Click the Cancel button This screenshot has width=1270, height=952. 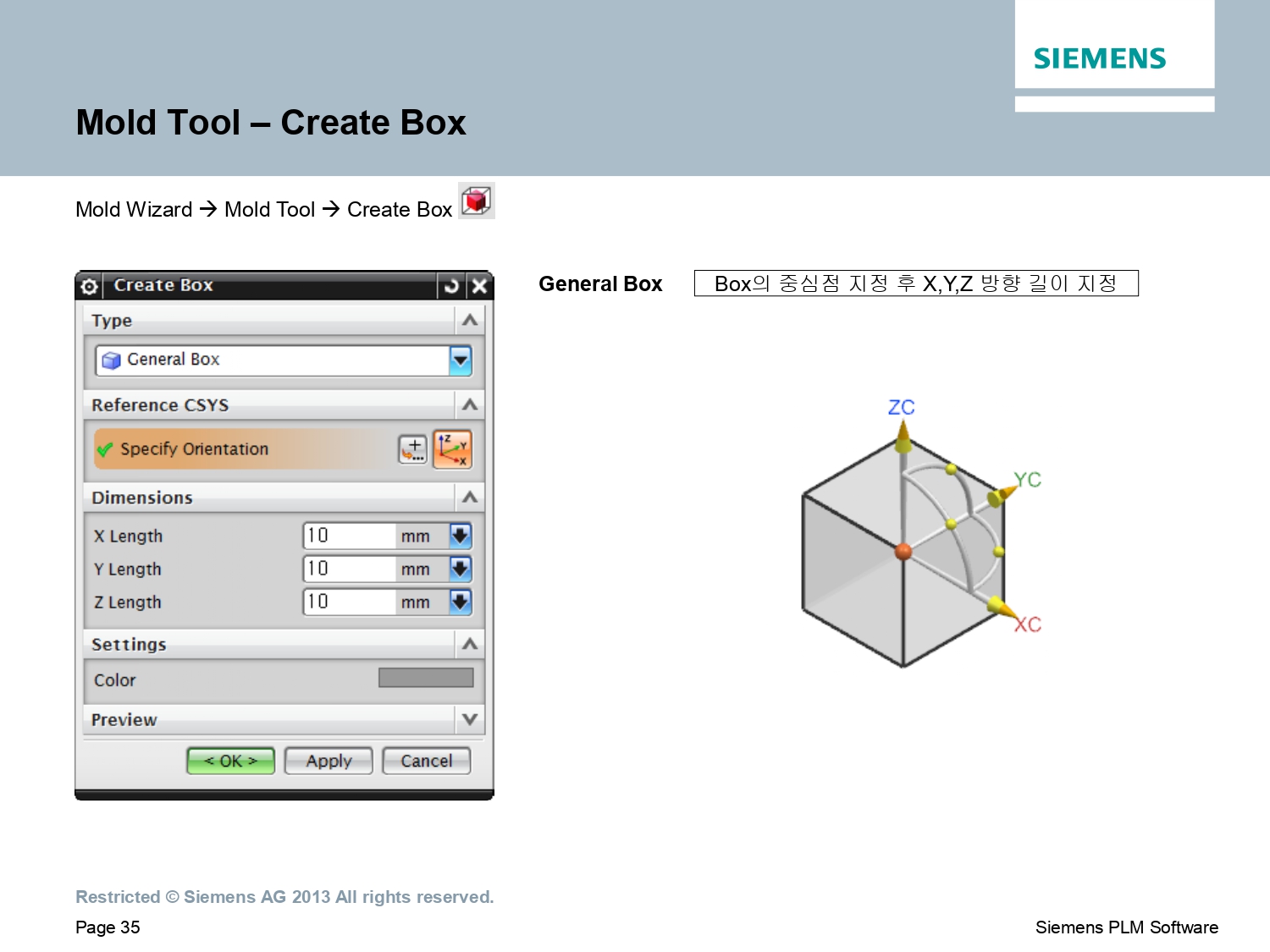pos(427,761)
